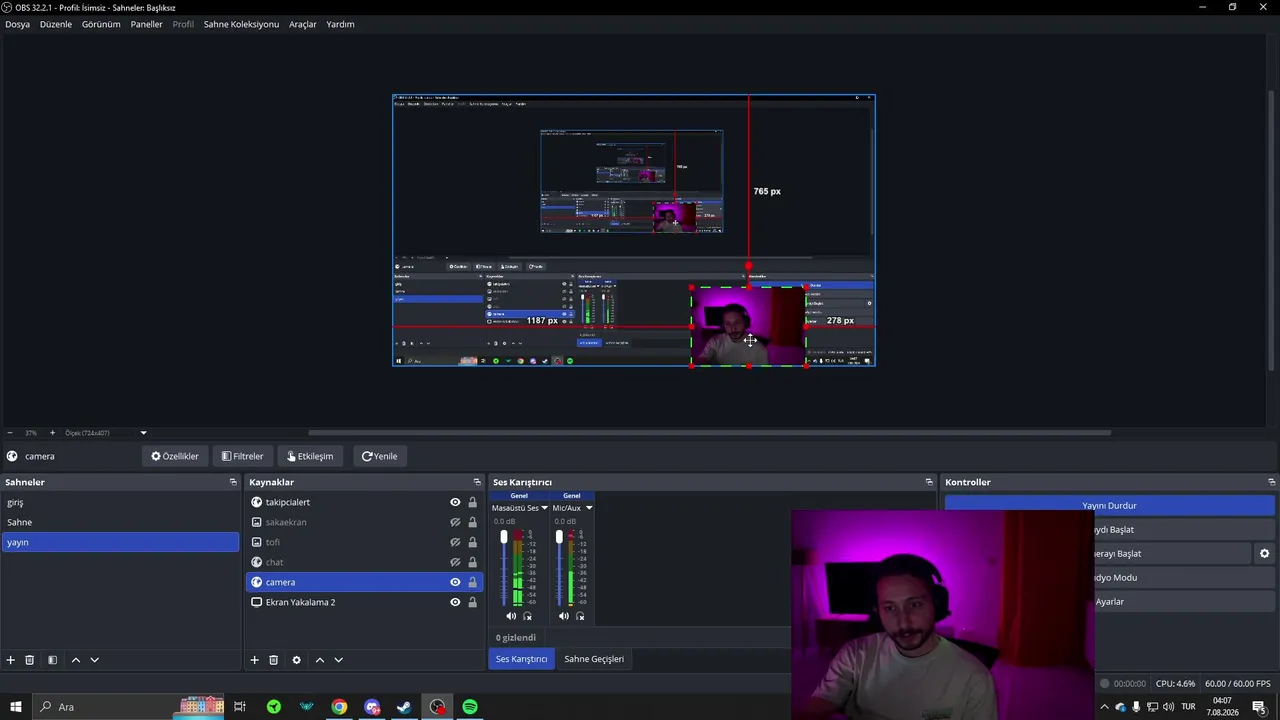Select the Ekran Yakalama 2 source
Viewport: 1280px width, 720px height.
coord(364,602)
